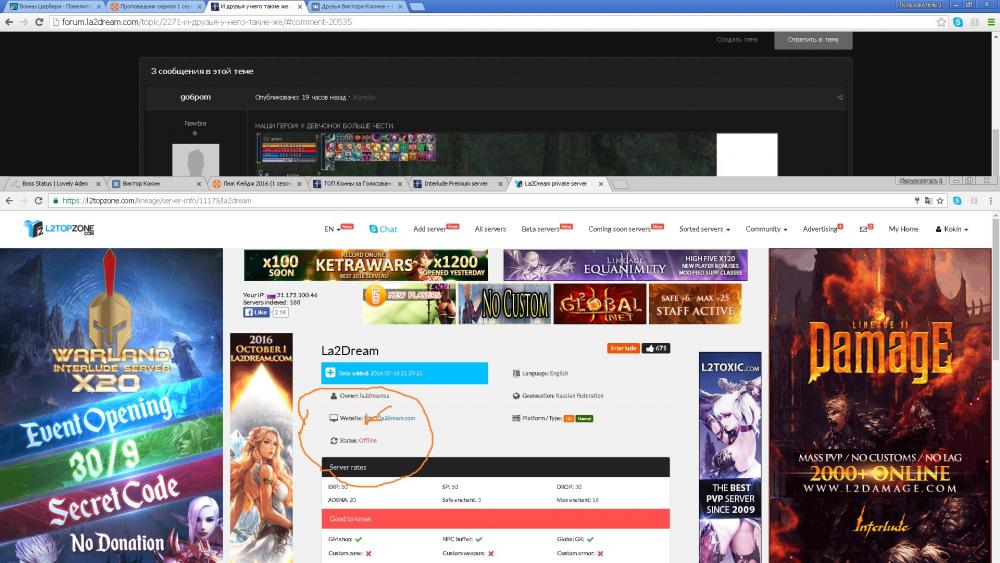Click the go6pom username
Image resolution: width=1000 pixels, height=563 pixels.
195,97
